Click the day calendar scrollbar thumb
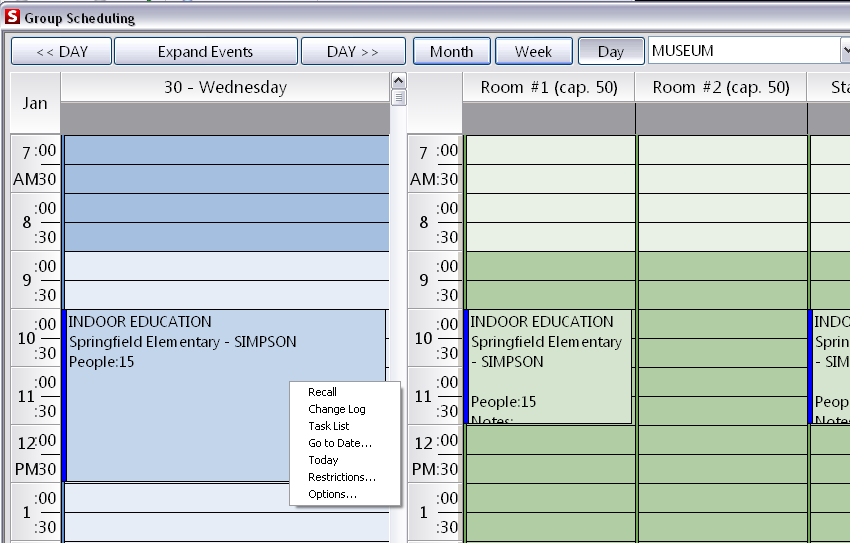 coord(398,98)
